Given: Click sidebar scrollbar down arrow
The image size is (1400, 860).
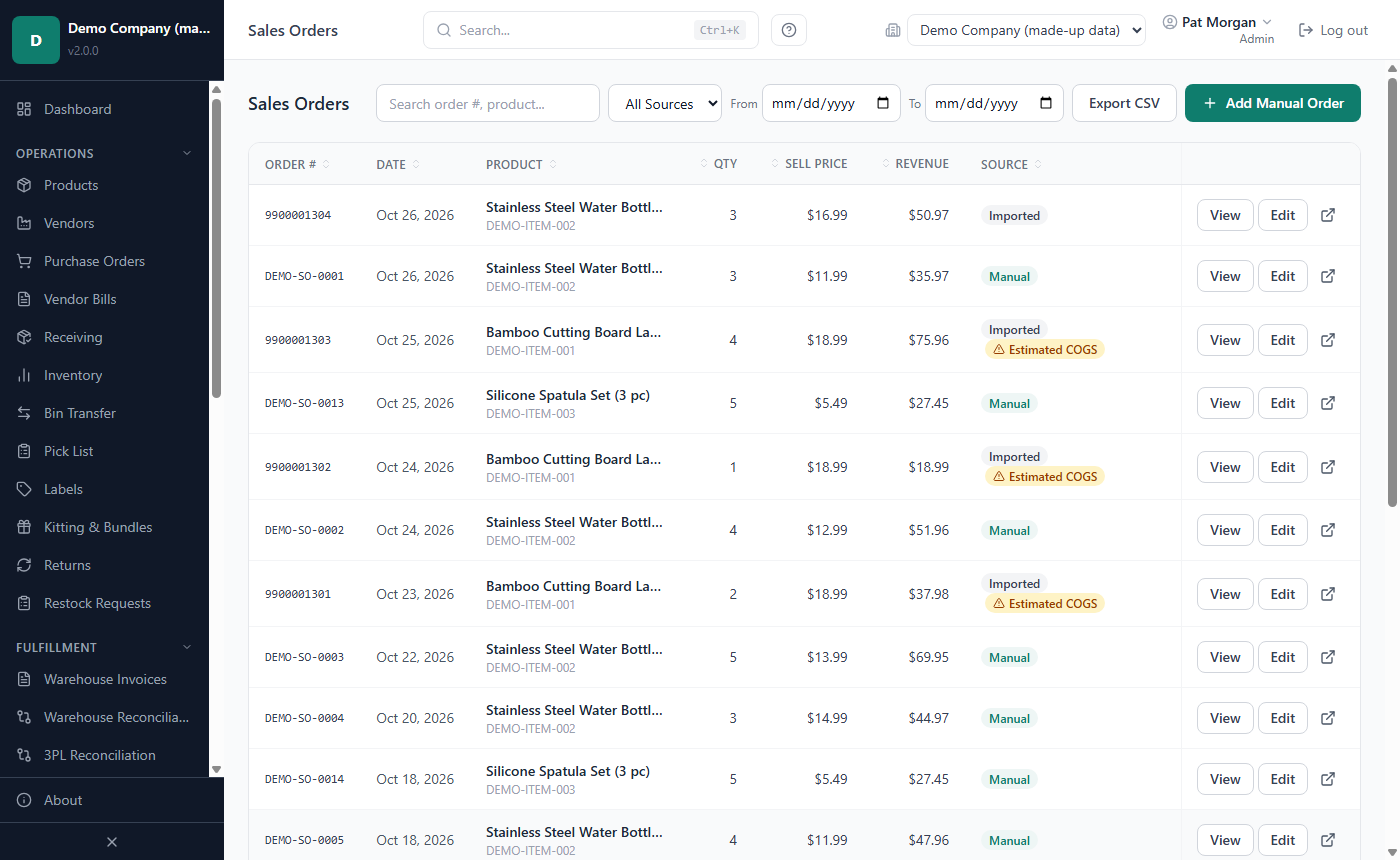Looking at the screenshot, I should click(216, 769).
